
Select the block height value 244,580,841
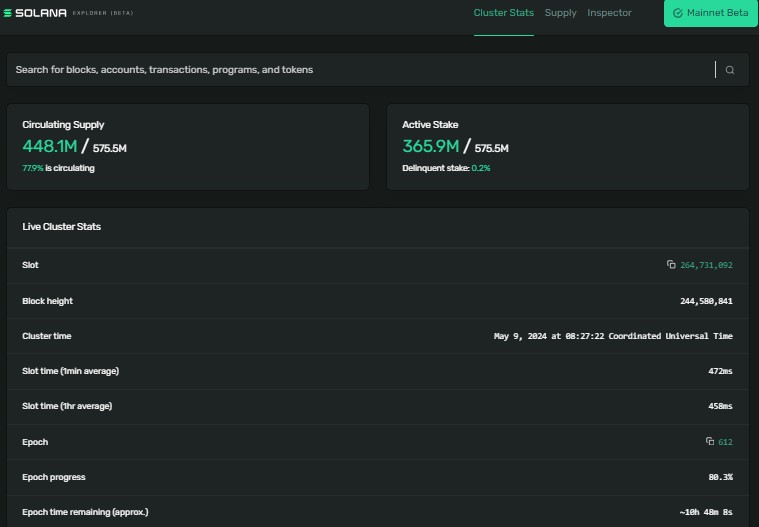[705, 301]
